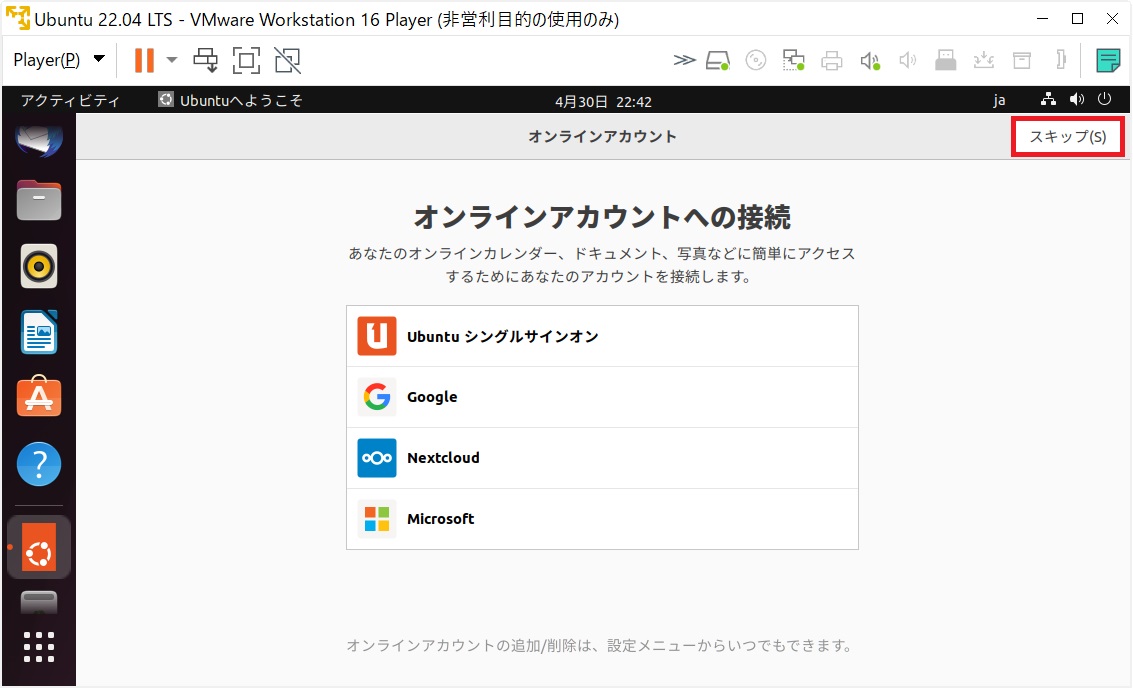Choose the Microsoft account option

(603, 519)
